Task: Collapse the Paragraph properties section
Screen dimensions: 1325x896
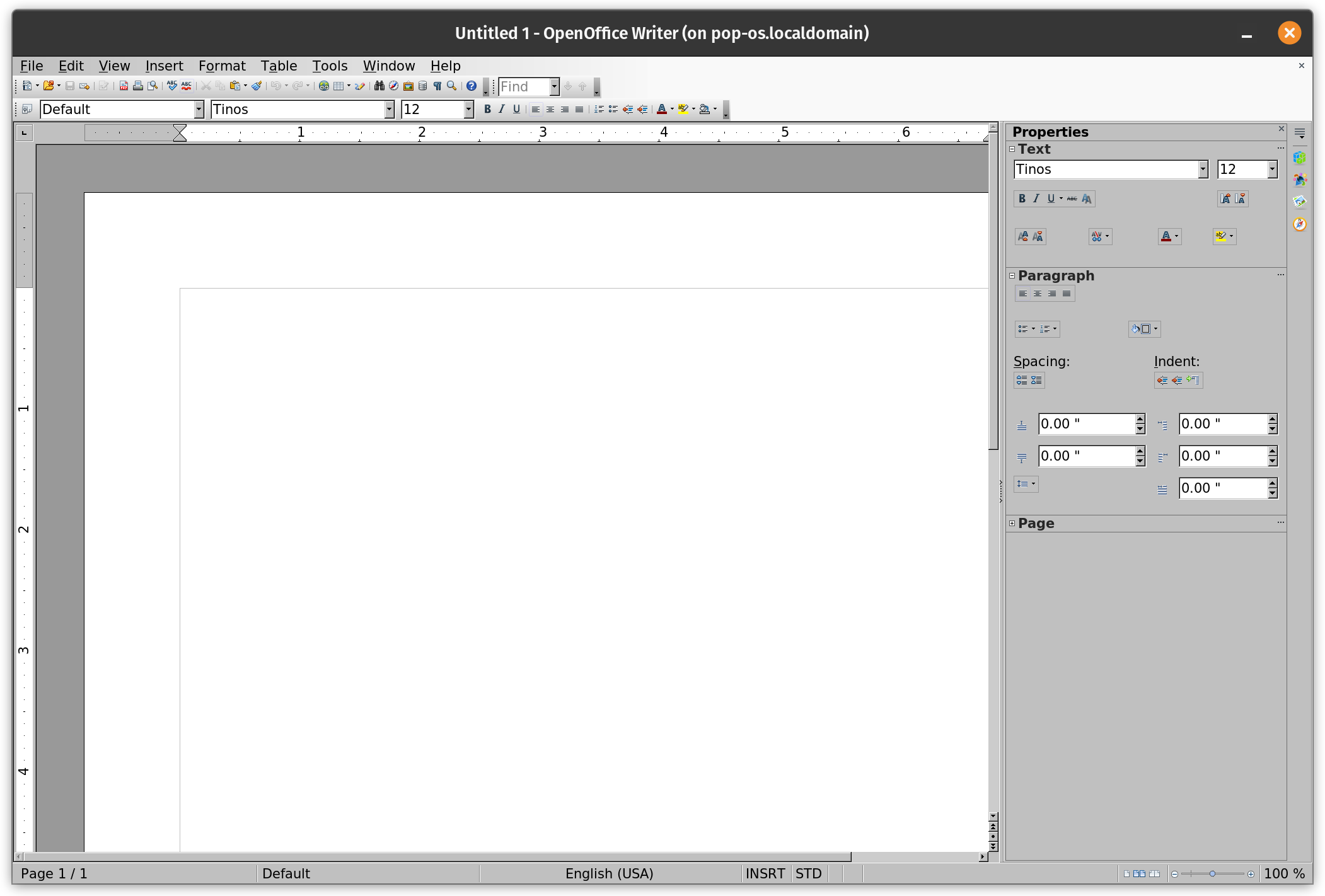Action: click(x=1013, y=275)
